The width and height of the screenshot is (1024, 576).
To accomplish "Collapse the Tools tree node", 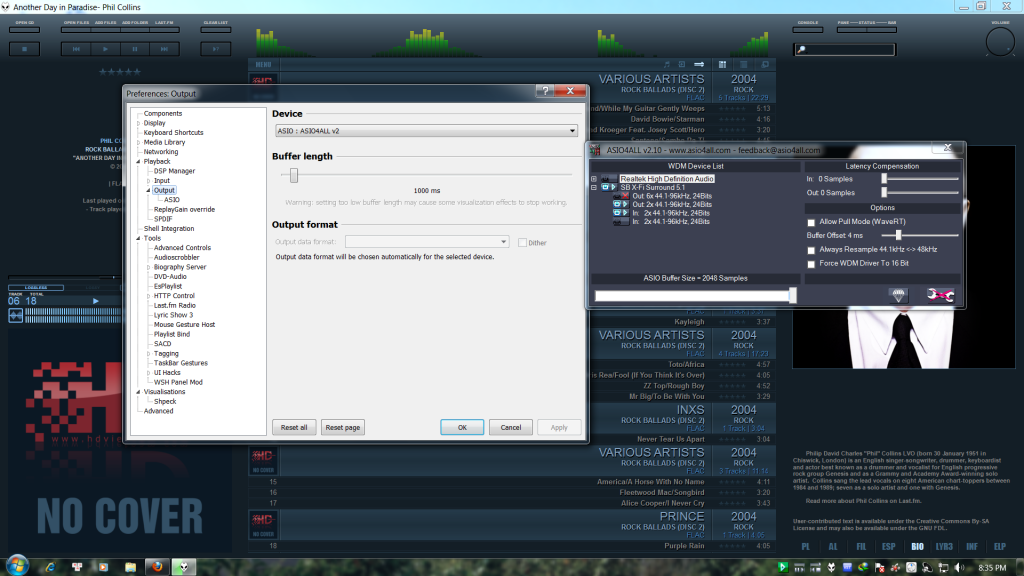I will pos(138,238).
